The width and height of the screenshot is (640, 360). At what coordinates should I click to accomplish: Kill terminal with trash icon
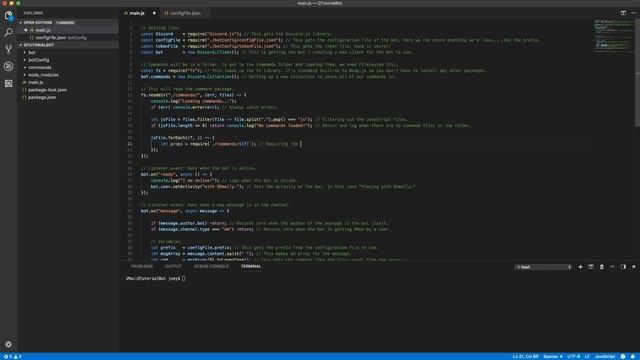602,267
